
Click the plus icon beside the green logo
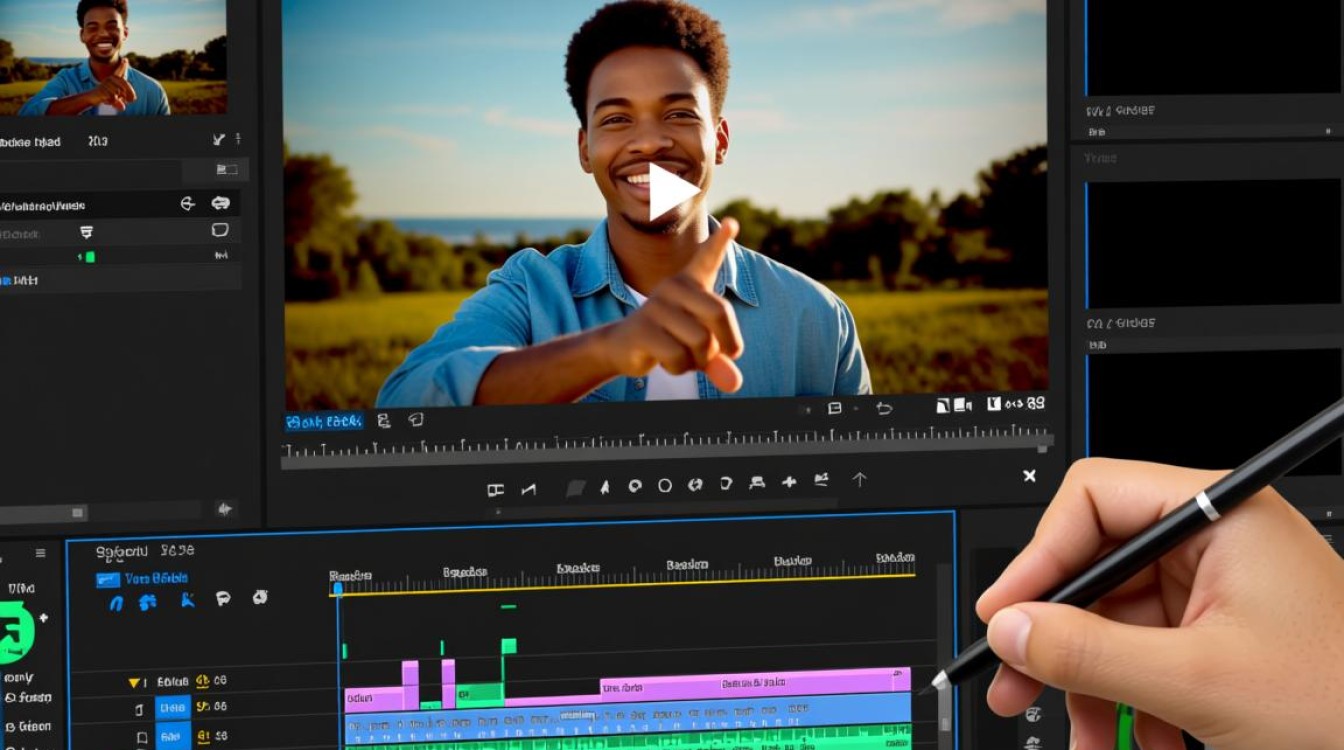tap(44, 618)
